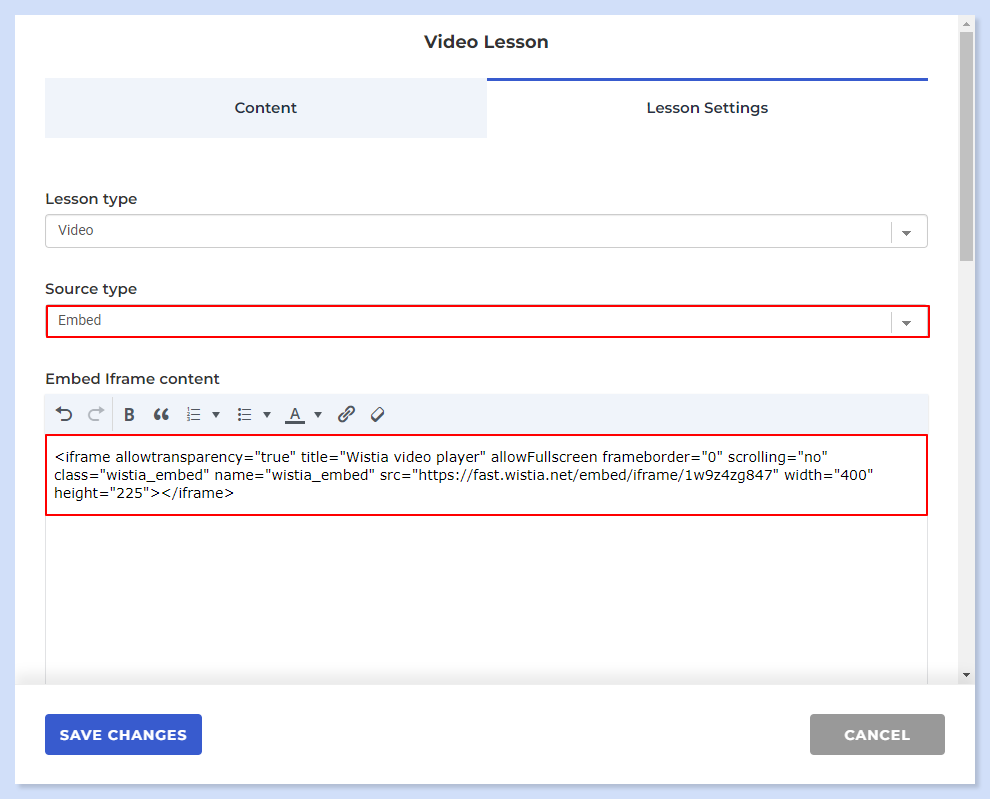Screen dimensions: 990x799
Task: Switch to the Lesson Settings tab
Action: pos(707,108)
